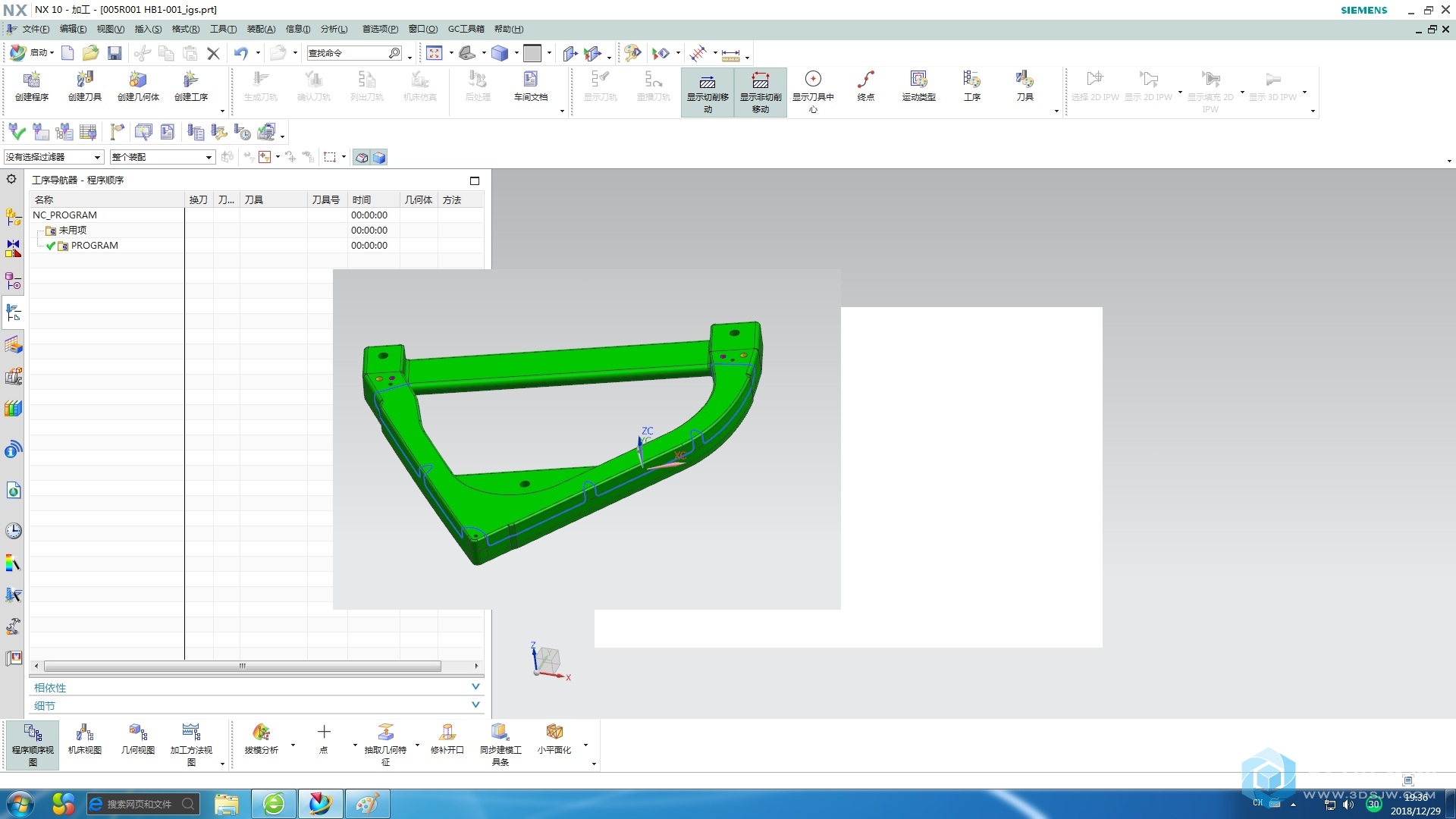
Task: Click the gray background color swatch in toolbar
Action: (532, 53)
